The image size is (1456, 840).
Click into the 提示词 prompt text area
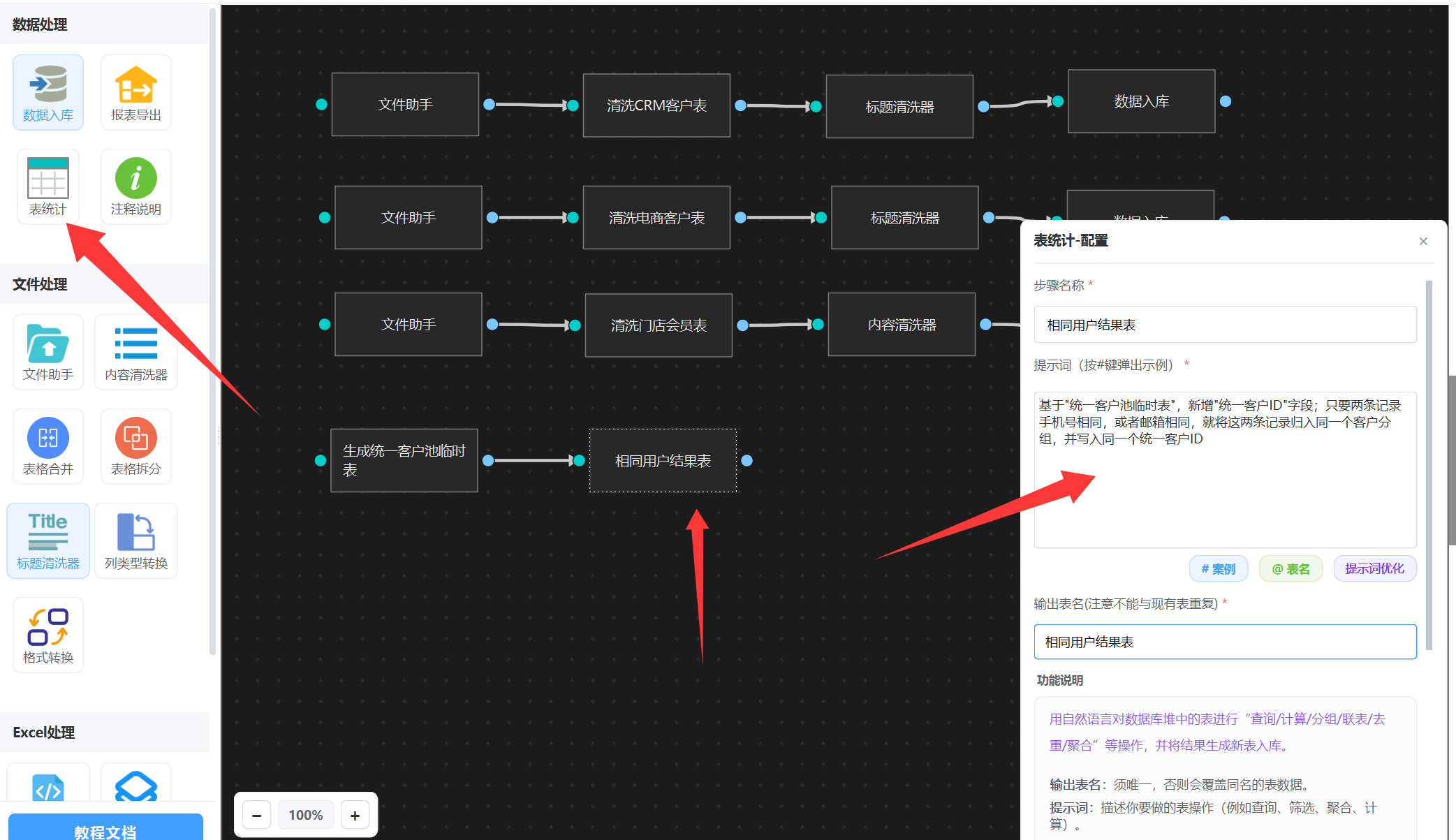1225,469
